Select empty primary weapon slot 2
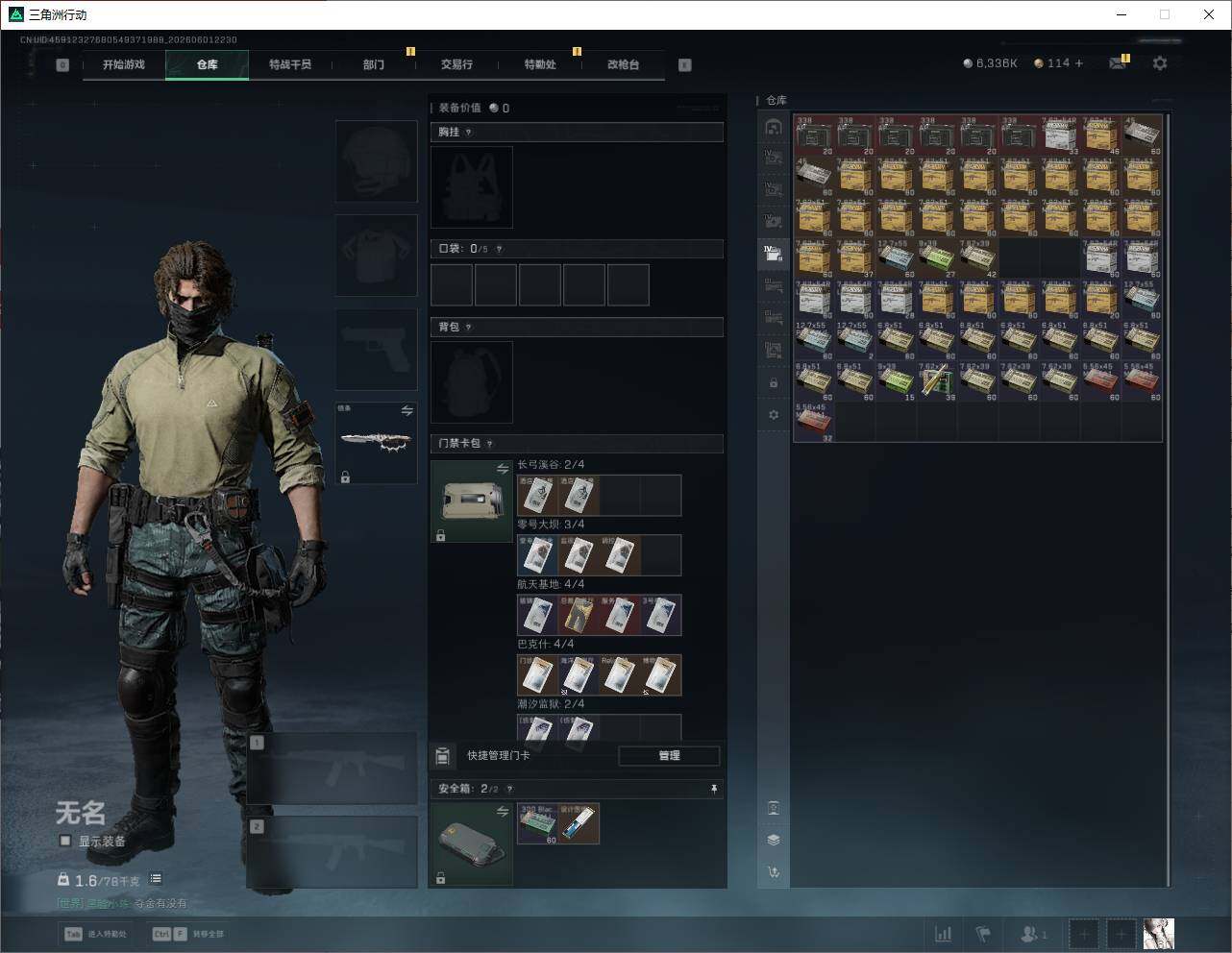Screen dimensions: 1232x953 [333, 853]
